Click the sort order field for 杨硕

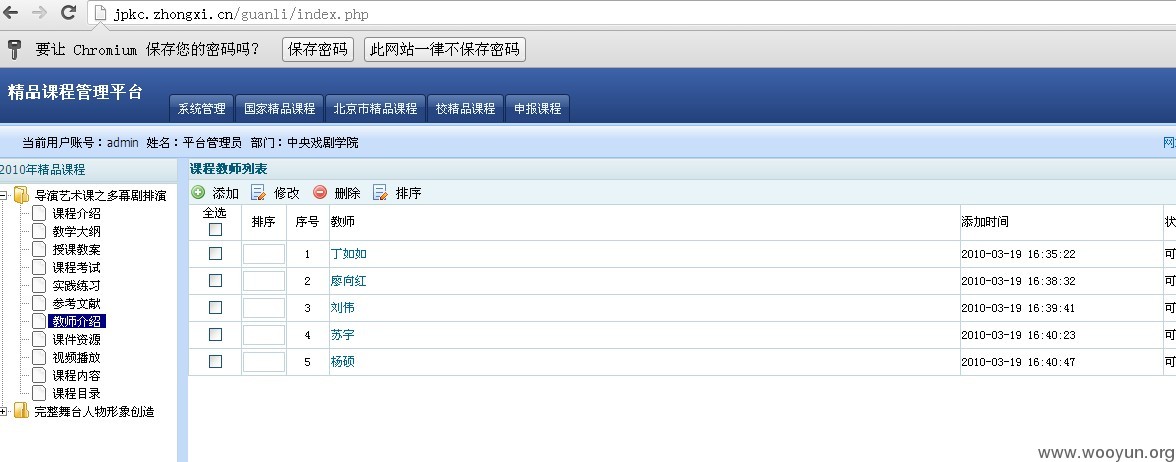point(264,362)
